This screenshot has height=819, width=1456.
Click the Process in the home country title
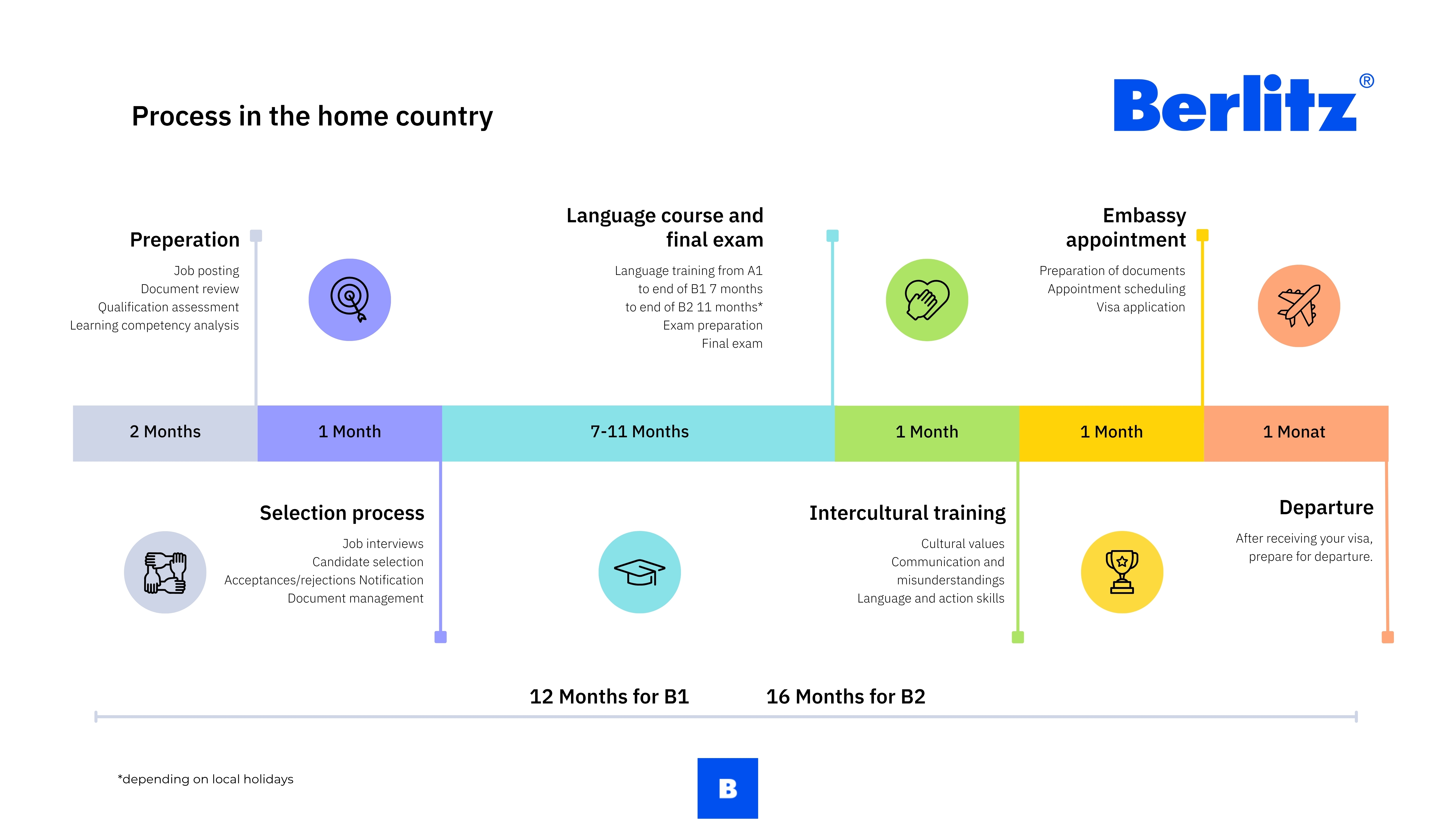tap(312, 116)
